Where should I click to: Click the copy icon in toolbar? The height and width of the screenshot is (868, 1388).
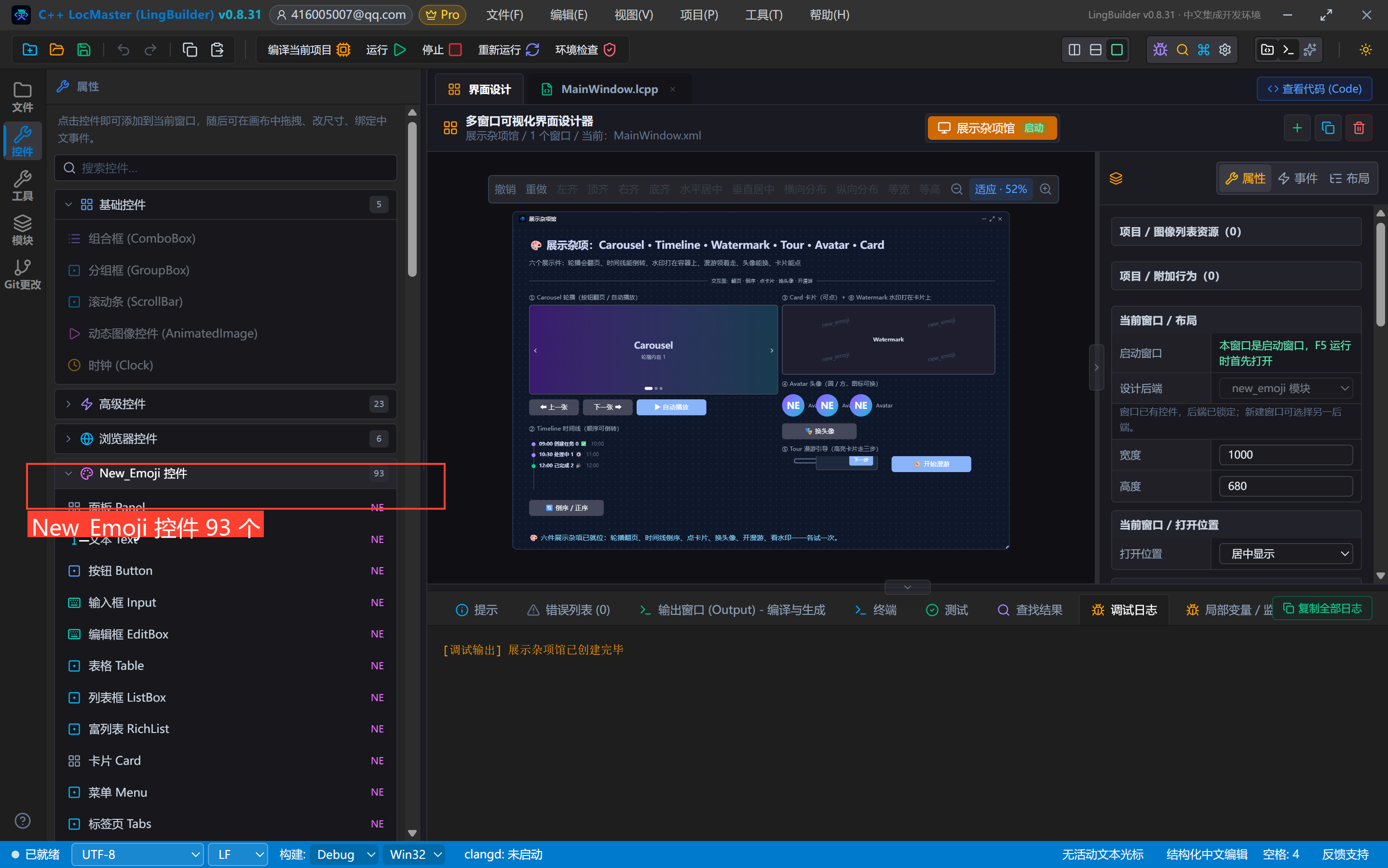[190, 50]
